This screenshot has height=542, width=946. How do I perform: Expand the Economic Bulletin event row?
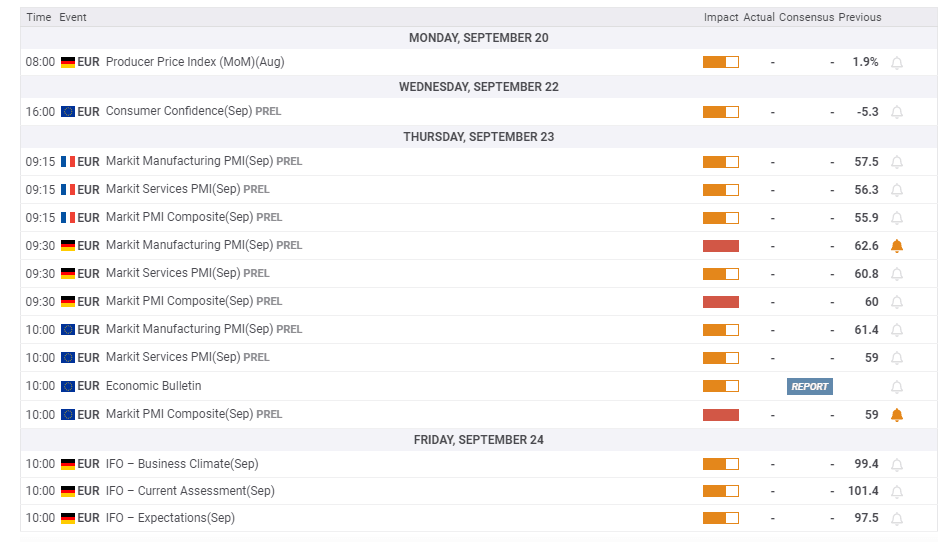point(153,386)
